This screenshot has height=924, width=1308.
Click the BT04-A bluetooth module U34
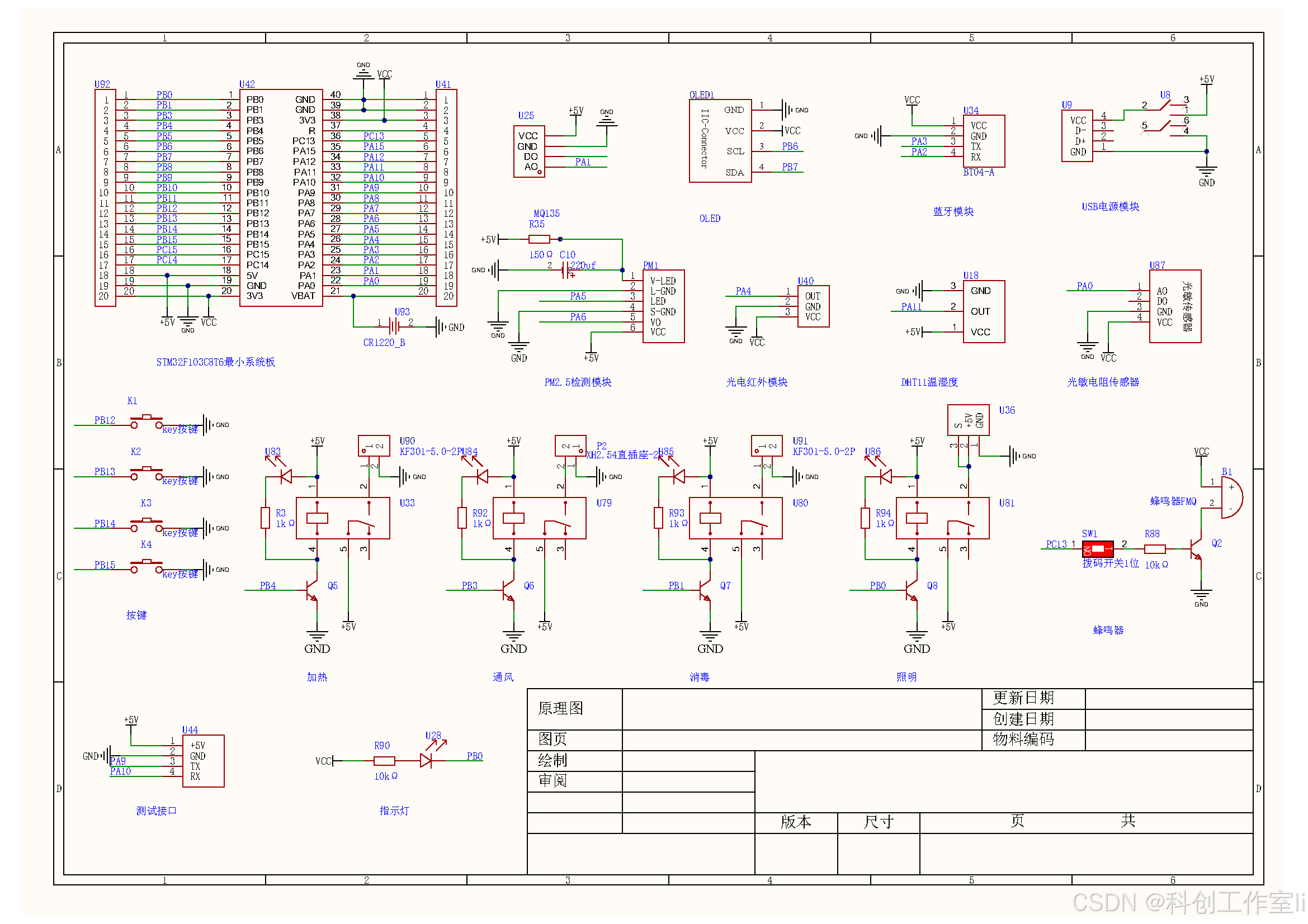[x=984, y=141]
